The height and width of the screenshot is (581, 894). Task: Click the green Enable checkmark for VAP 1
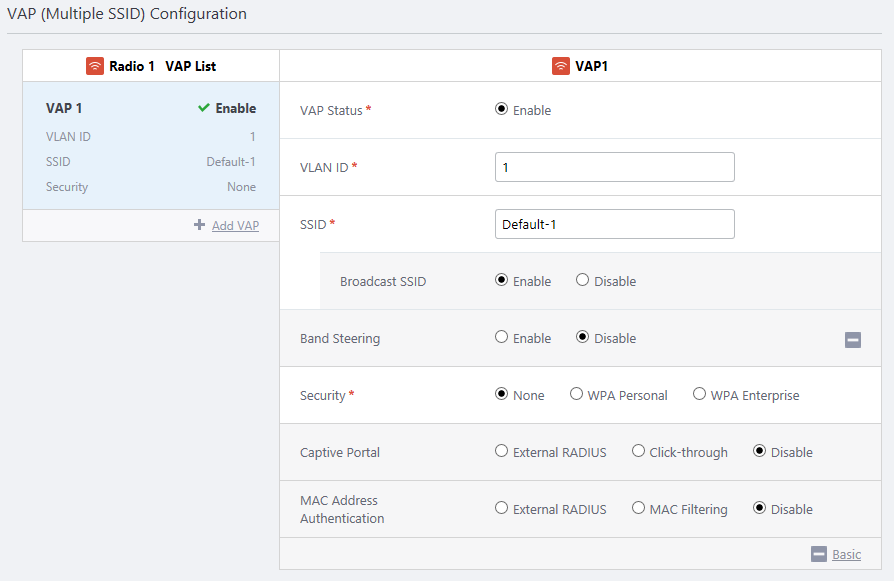point(204,108)
